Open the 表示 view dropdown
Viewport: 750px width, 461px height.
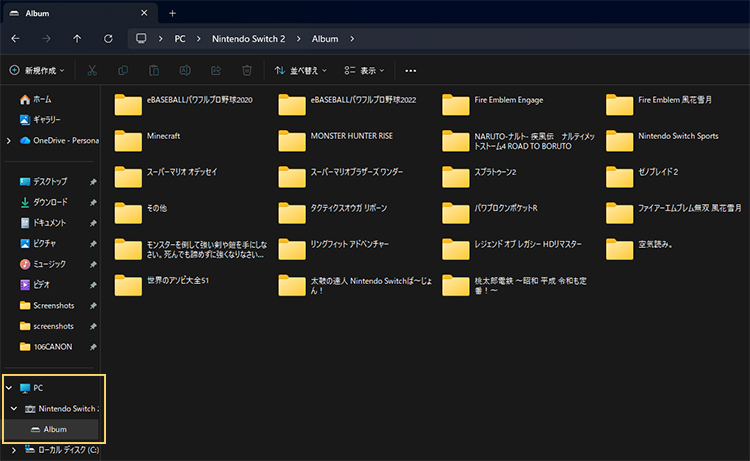click(365, 71)
